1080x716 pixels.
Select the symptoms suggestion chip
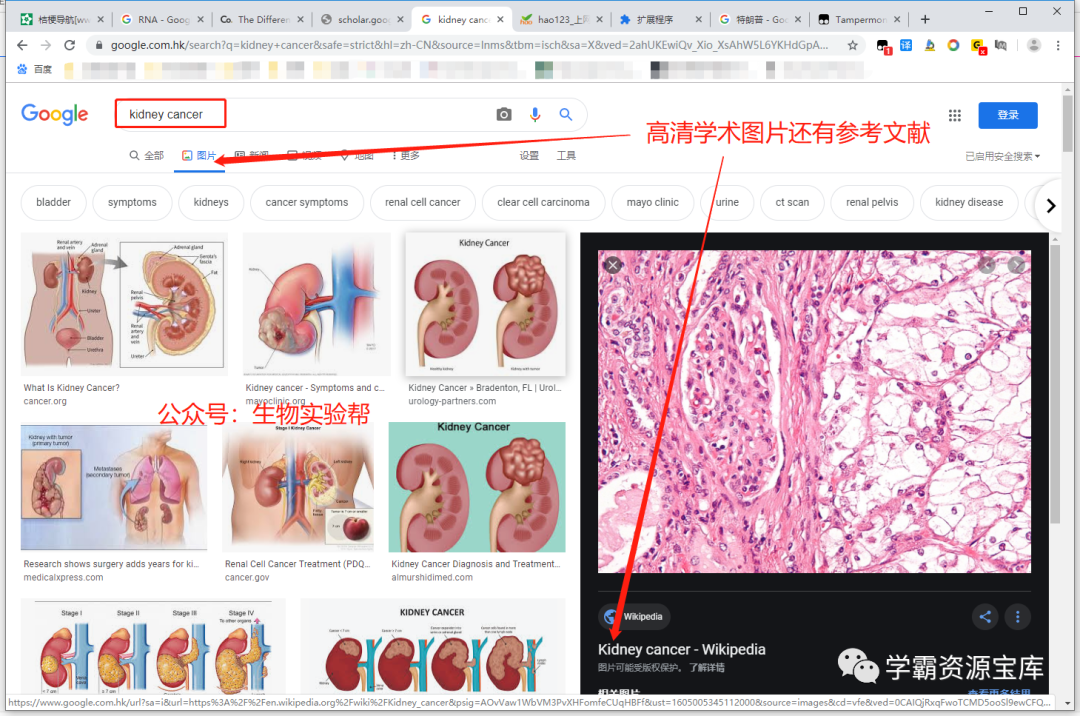132,202
